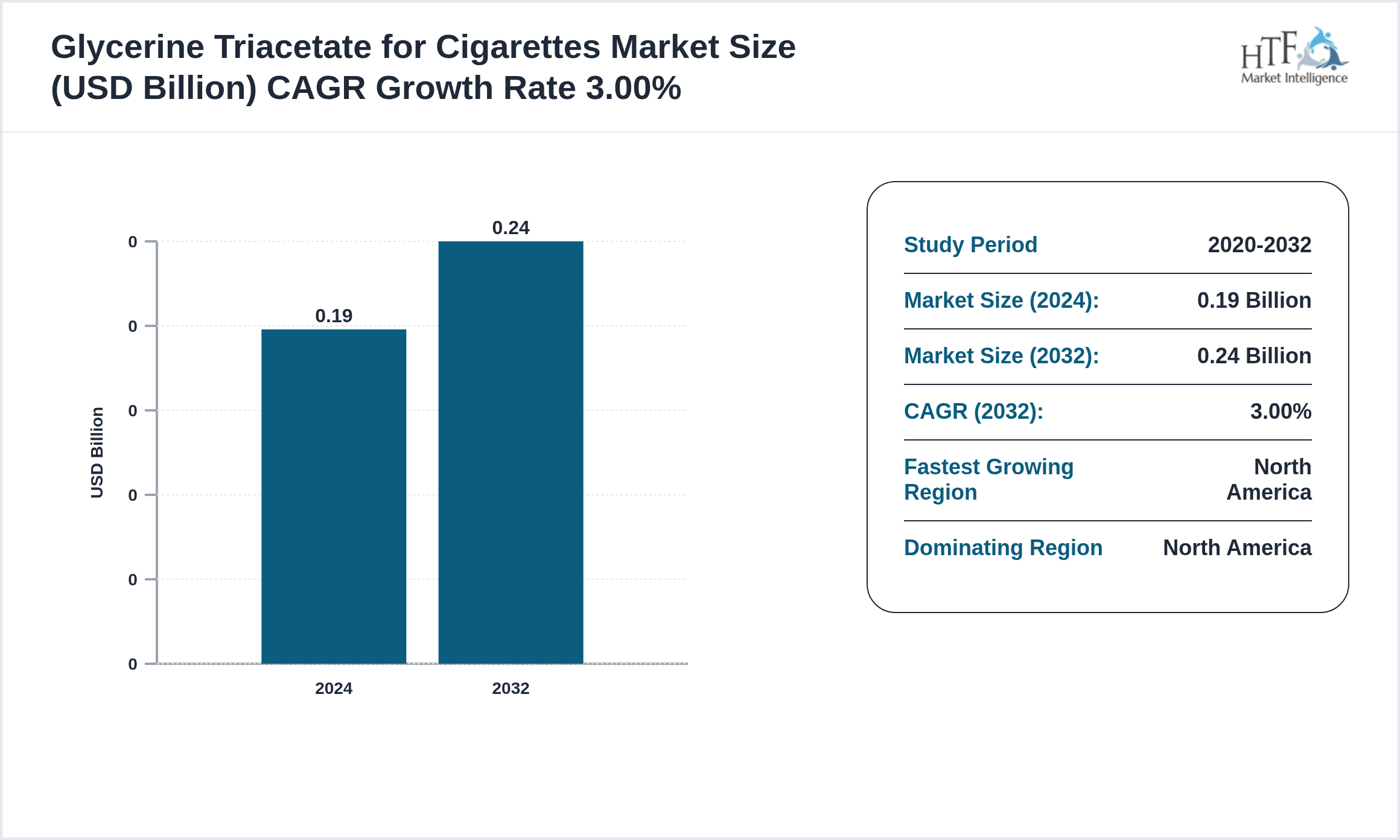The image size is (1400, 840).
Task: Click the chart title heading text
Action: (x=422, y=67)
